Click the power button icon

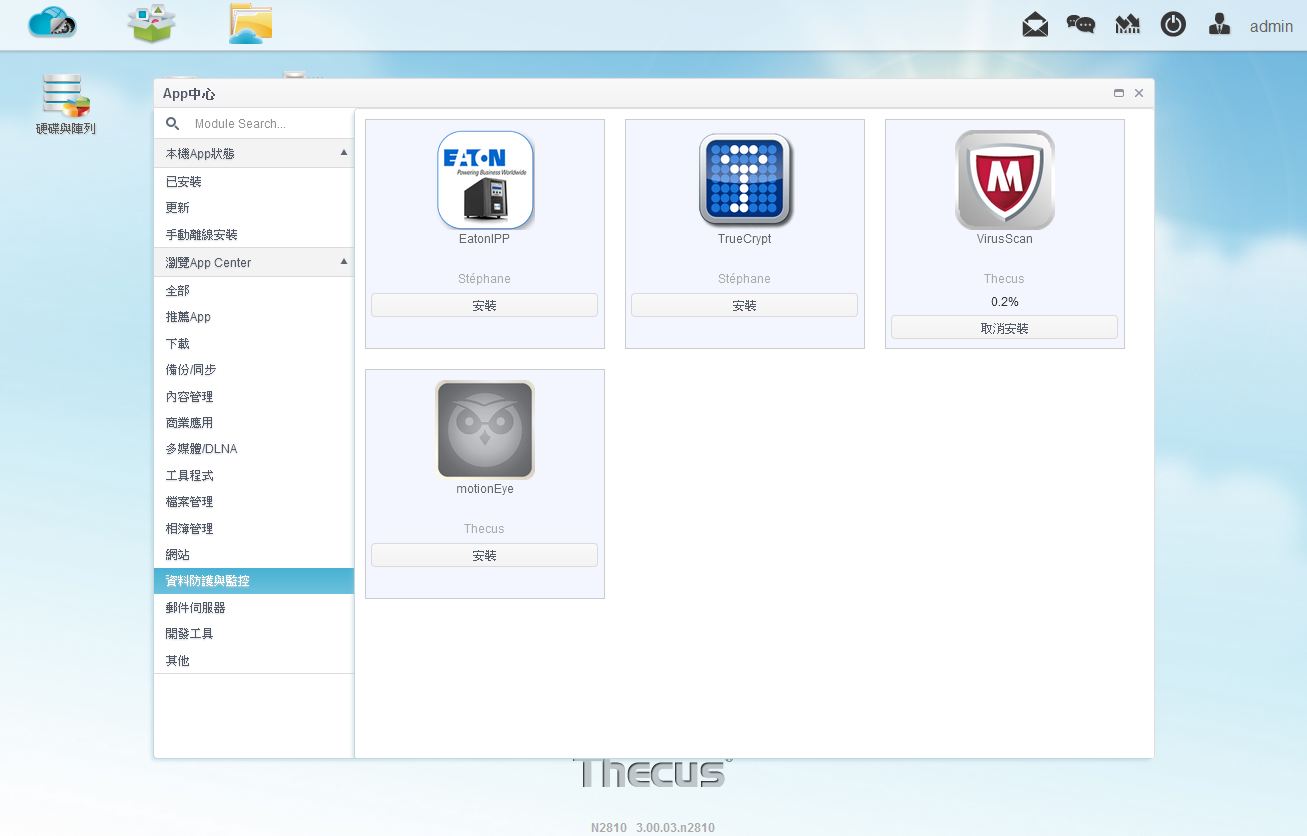click(1173, 25)
